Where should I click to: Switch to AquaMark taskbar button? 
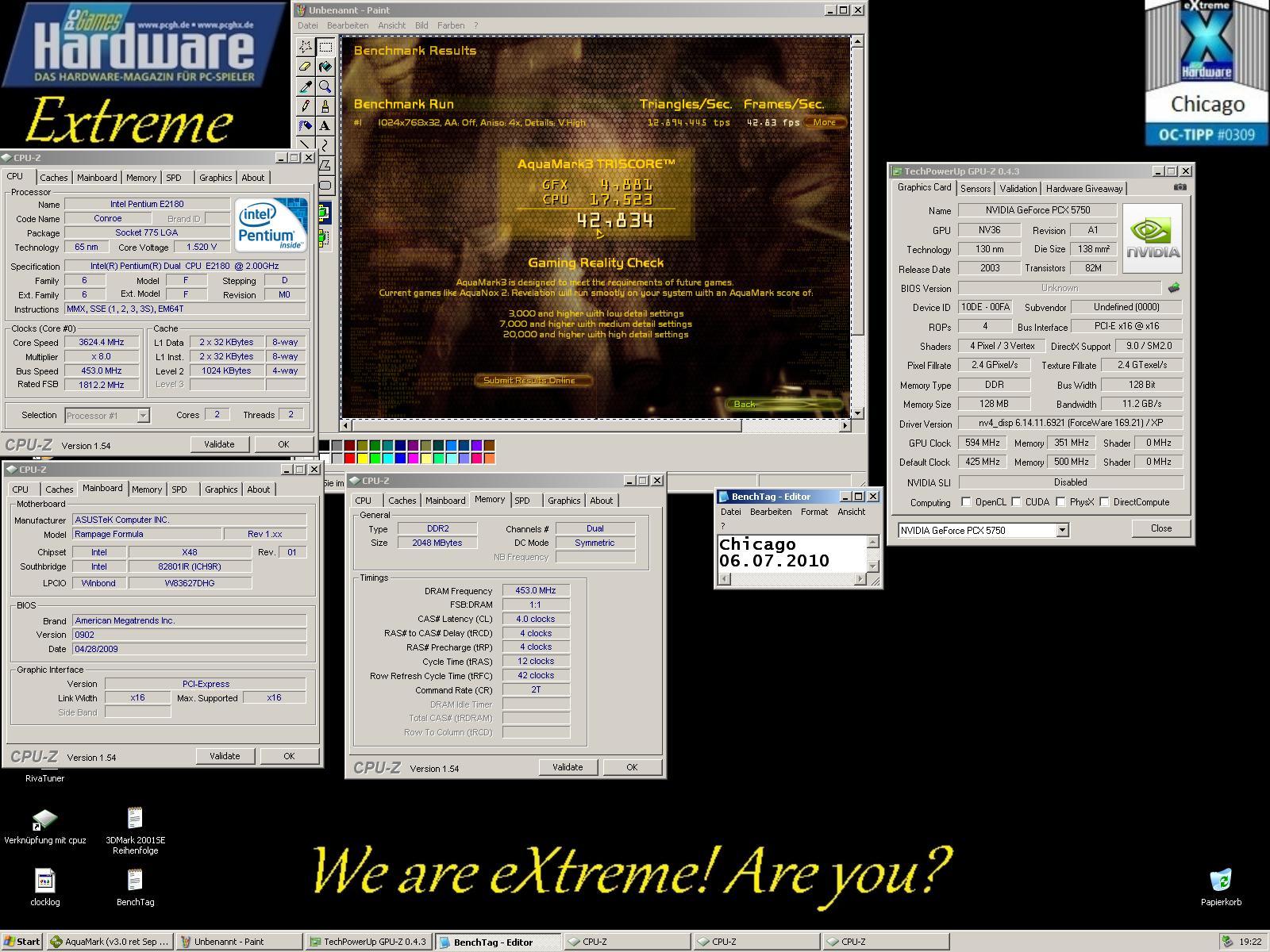[110, 942]
